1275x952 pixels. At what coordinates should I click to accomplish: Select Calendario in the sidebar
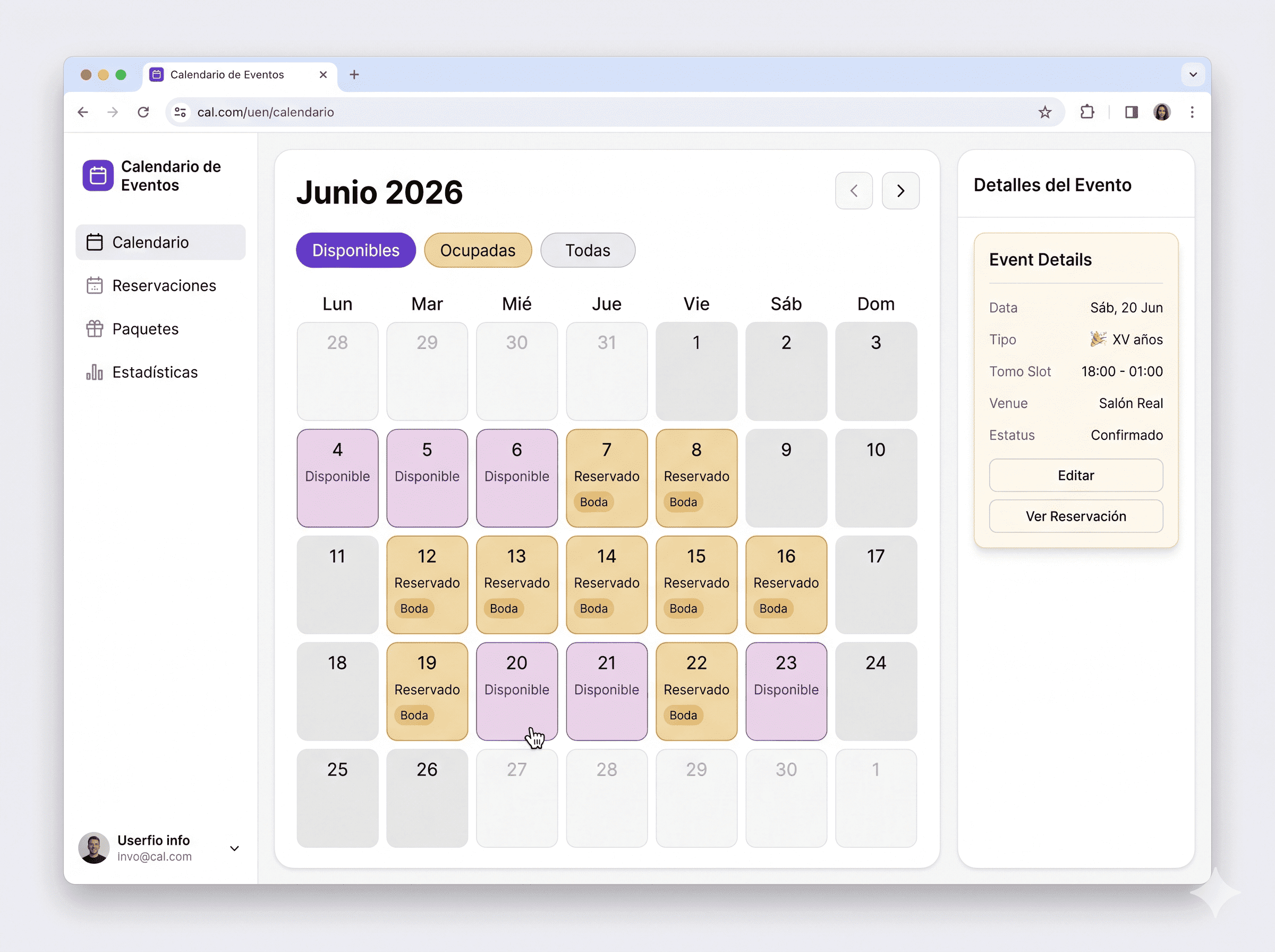[x=160, y=242]
